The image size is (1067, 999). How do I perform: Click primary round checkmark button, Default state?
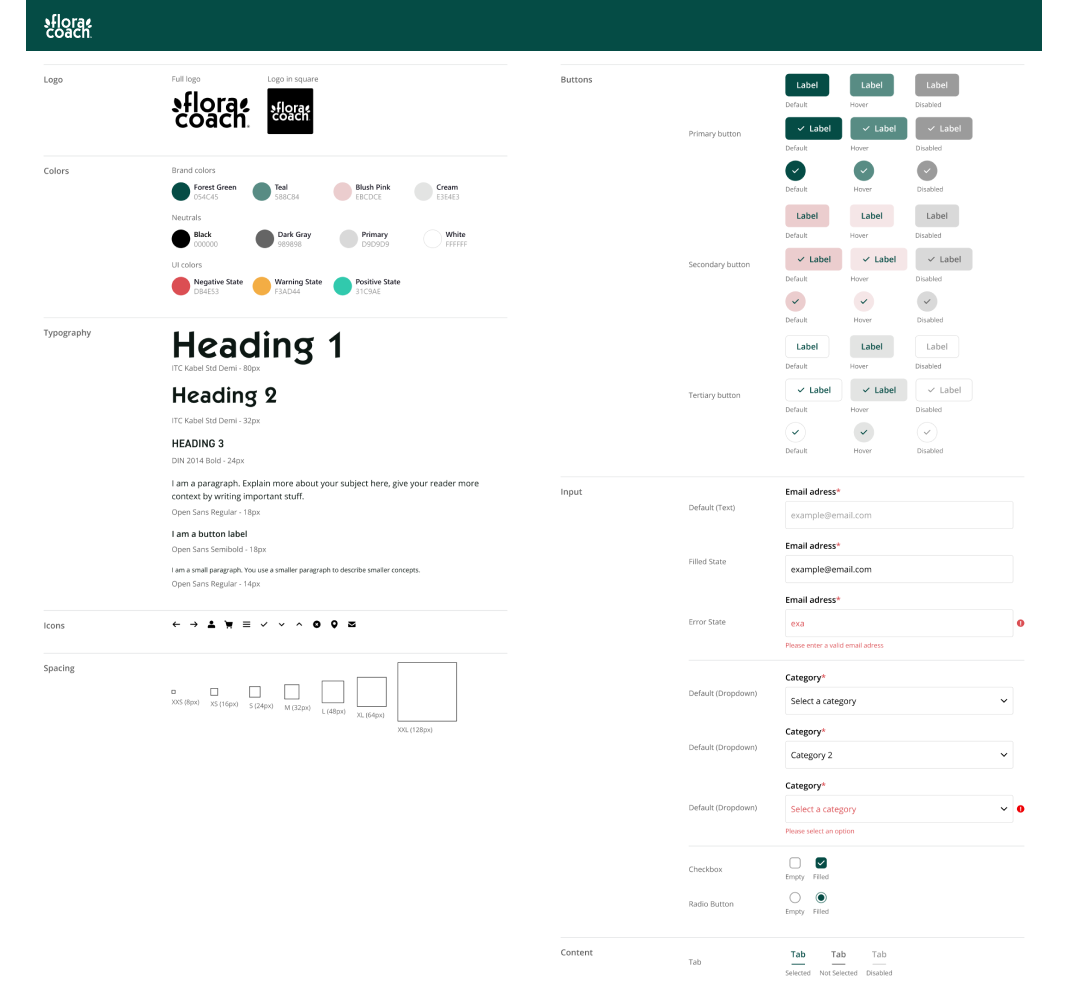[x=795, y=171]
